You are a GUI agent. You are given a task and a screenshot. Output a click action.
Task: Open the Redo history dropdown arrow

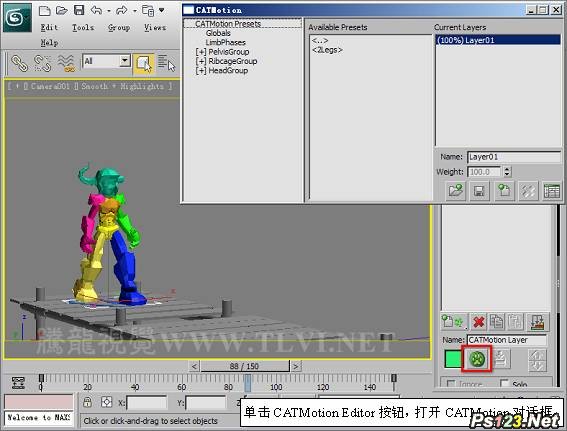(x=135, y=11)
